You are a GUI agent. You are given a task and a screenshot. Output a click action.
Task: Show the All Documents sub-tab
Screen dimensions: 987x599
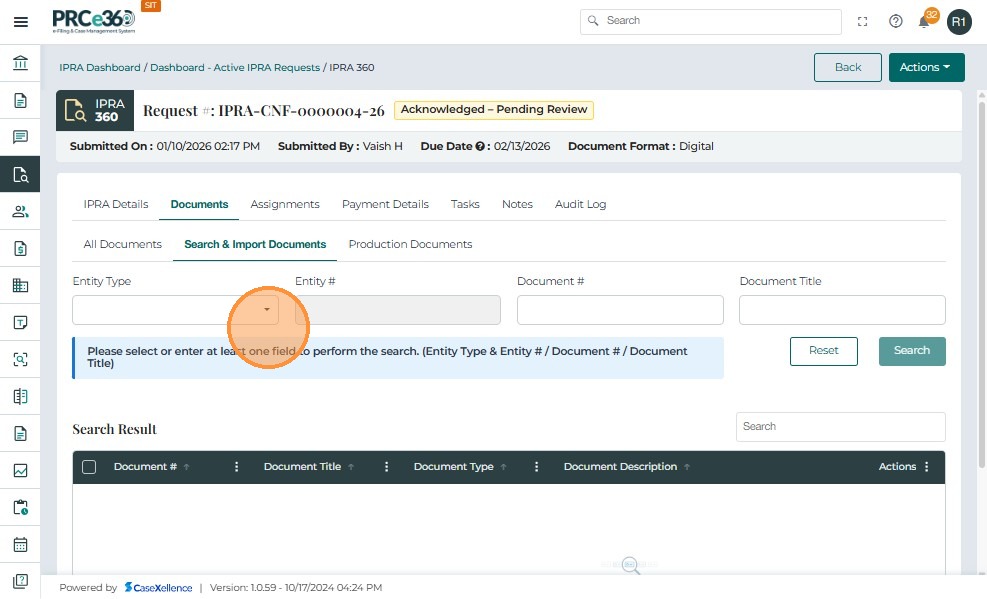tap(123, 244)
